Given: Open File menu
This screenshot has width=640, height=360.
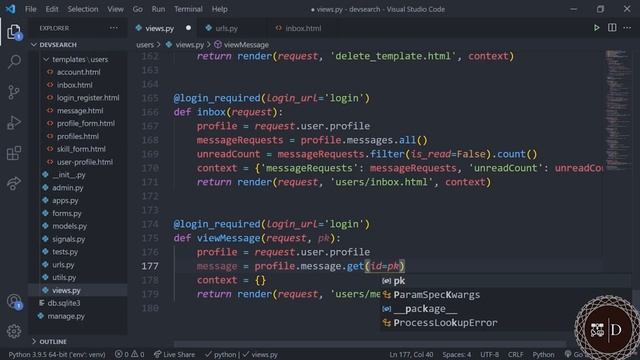Looking at the screenshot, I should point(31,9).
